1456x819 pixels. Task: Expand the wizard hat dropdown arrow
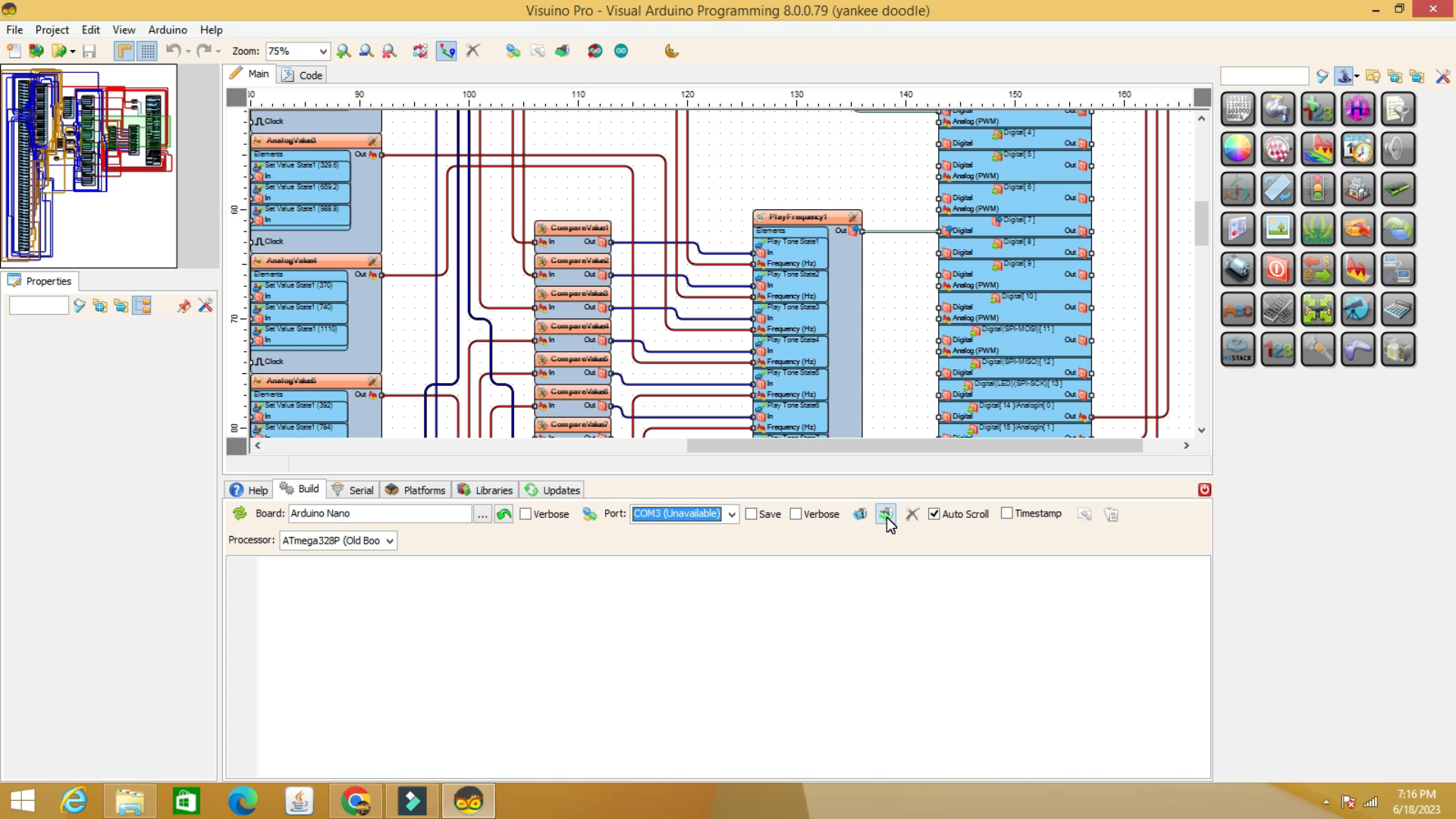click(1357, 77)
